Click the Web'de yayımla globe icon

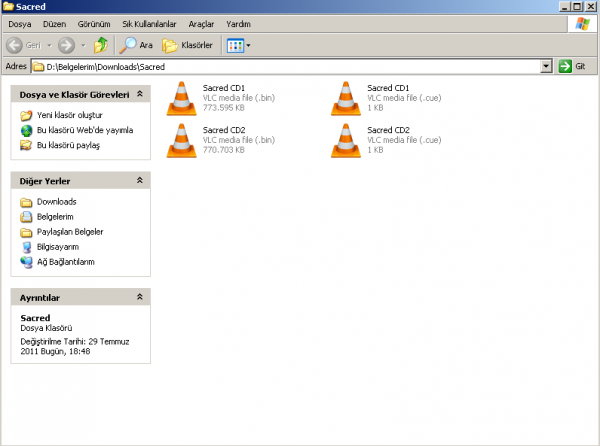pos(26,130)
